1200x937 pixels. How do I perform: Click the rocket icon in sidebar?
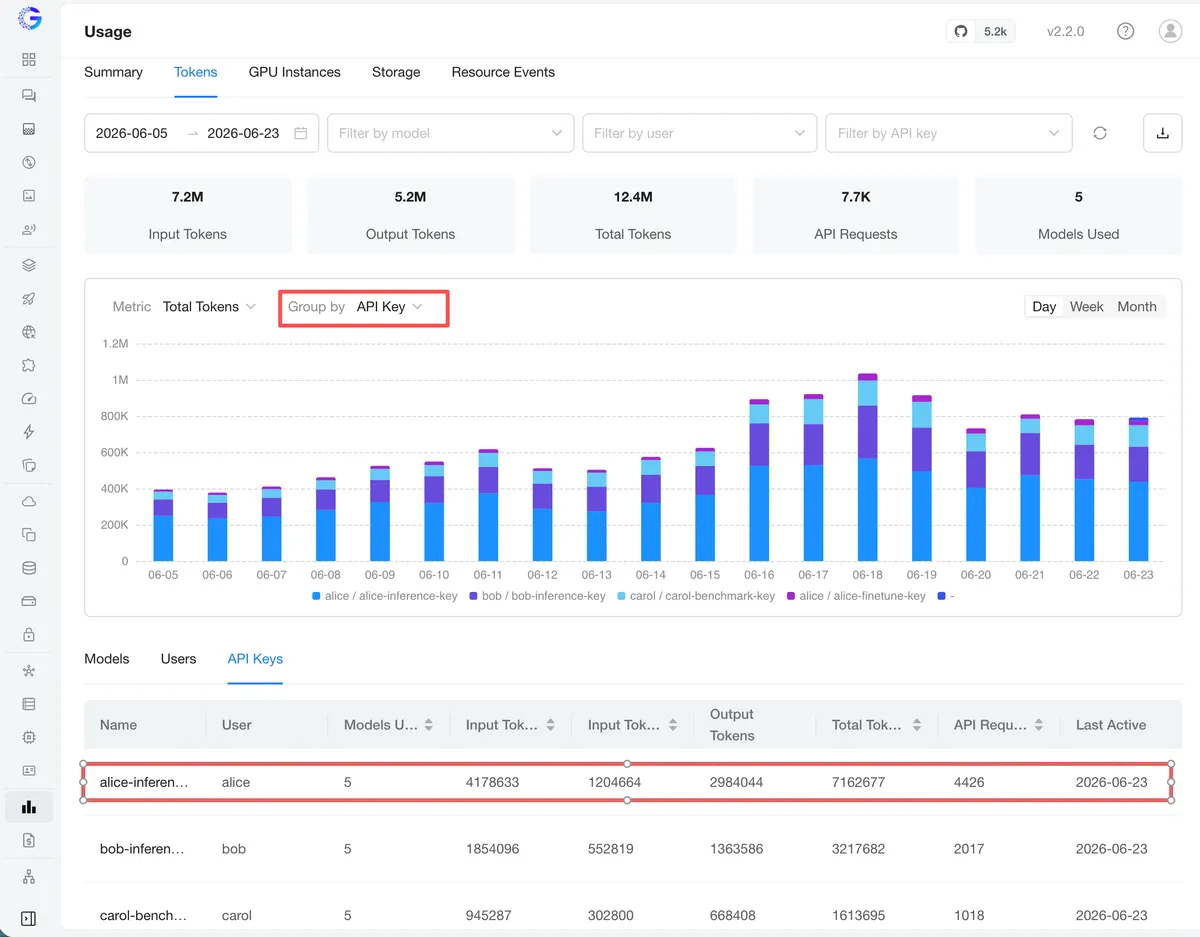(29, 299)
